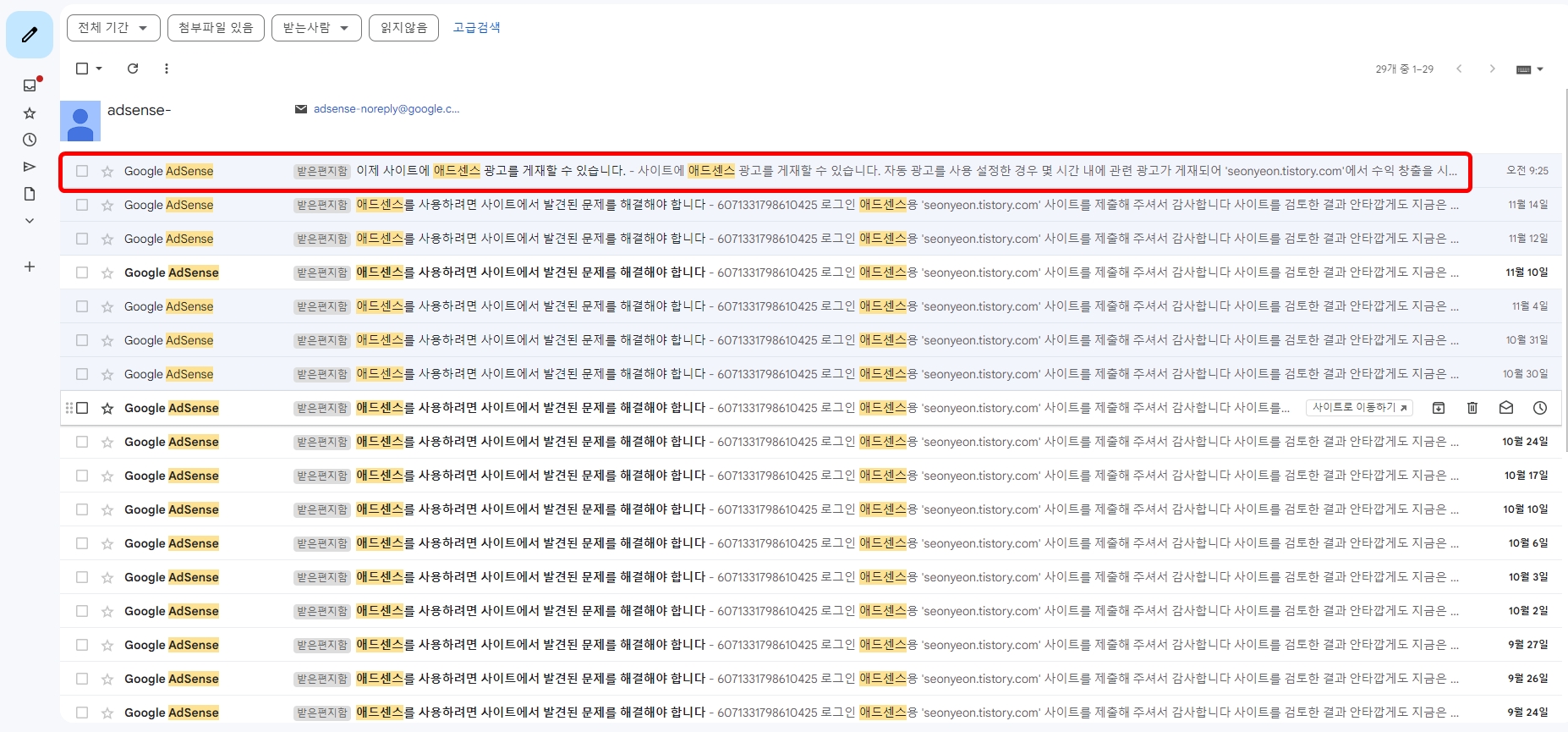Click the 받은편지함 label on 9월 24일 email
The image size is (1568, 732).
coord(322,713)
